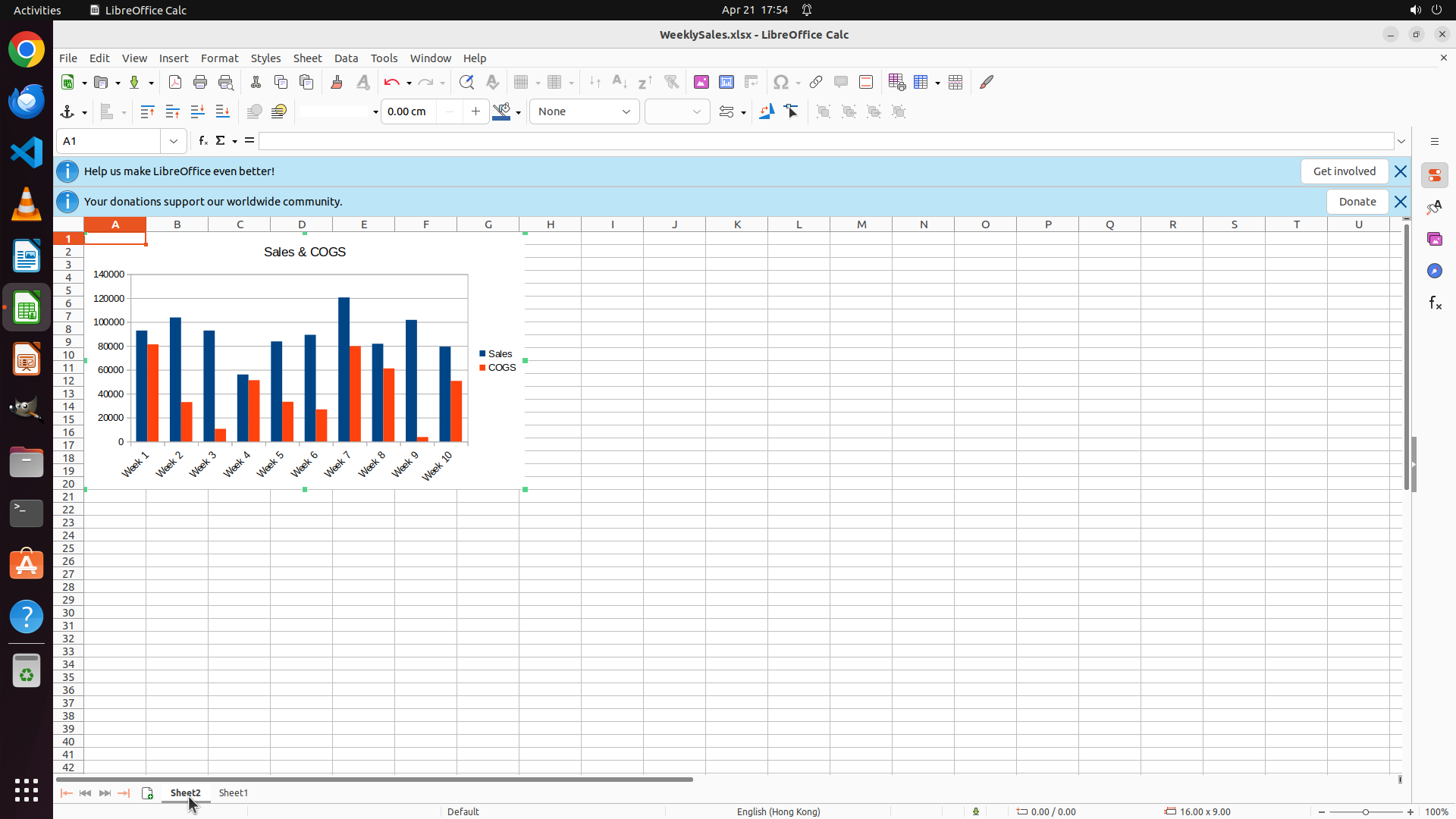
Task: Click the Clone Formatting paintbrush icon
Action: [x=337, y=82]
